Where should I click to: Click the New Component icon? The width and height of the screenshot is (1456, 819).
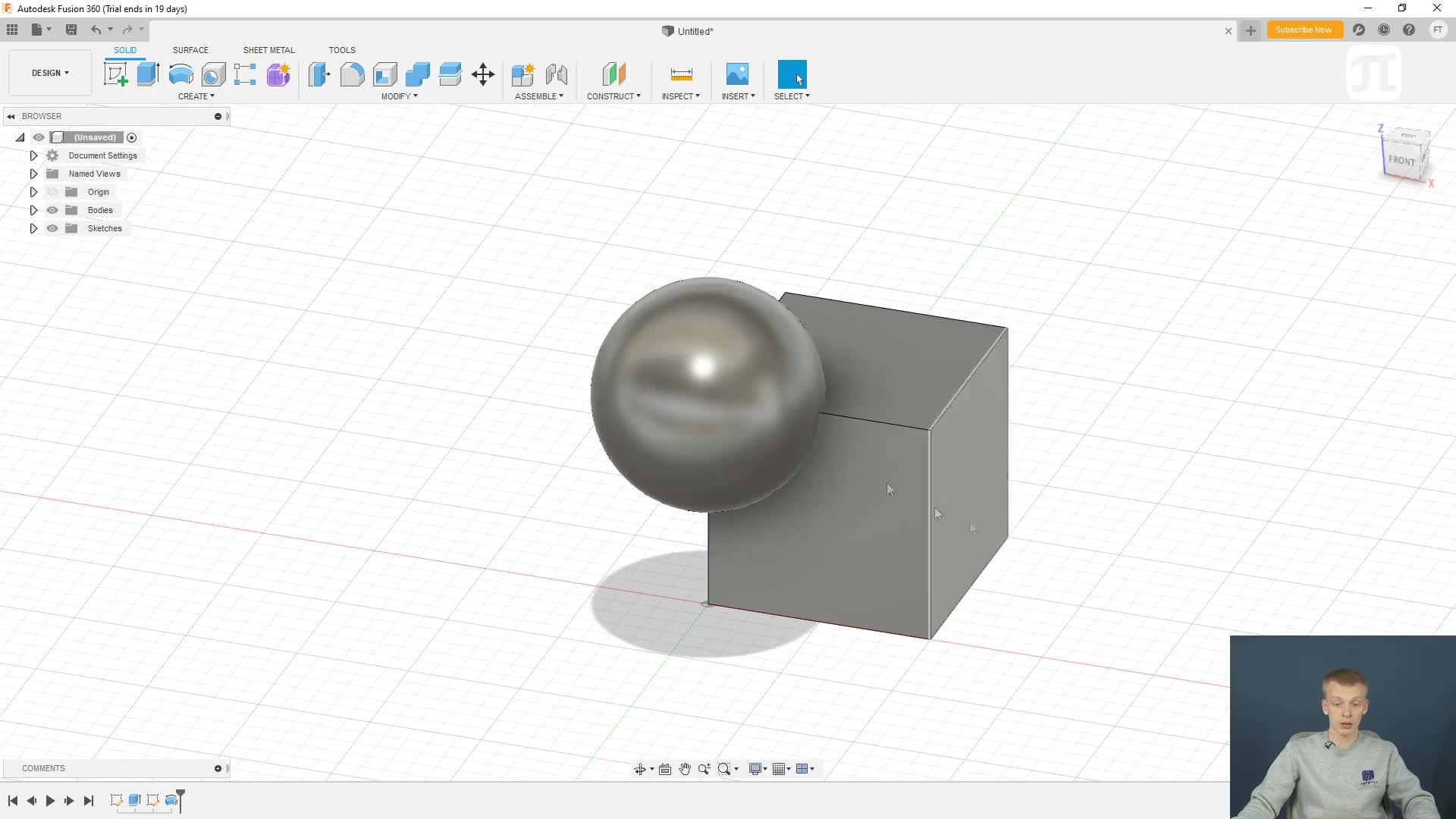[523, 74]
